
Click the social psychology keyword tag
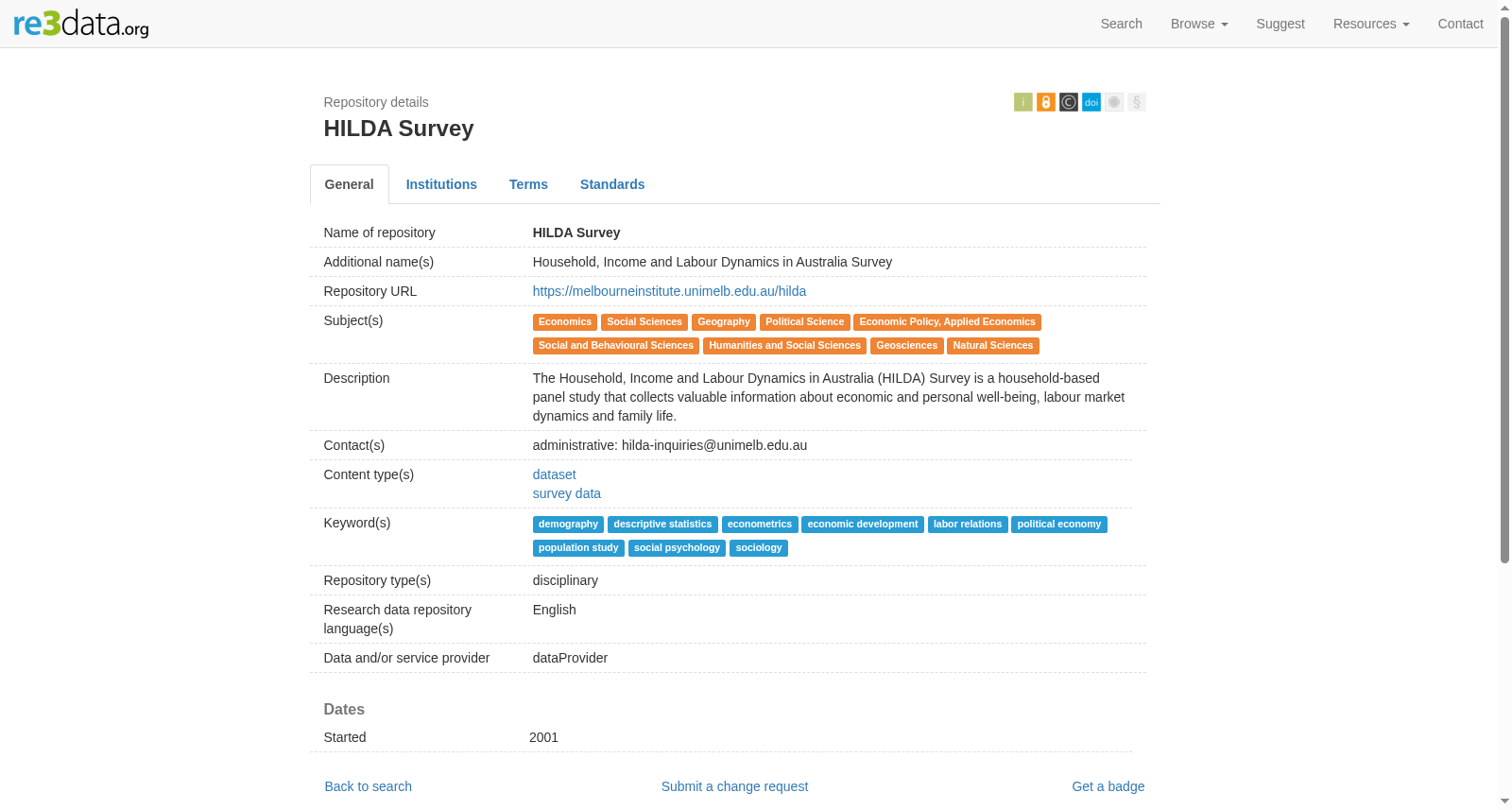[677, 548]
